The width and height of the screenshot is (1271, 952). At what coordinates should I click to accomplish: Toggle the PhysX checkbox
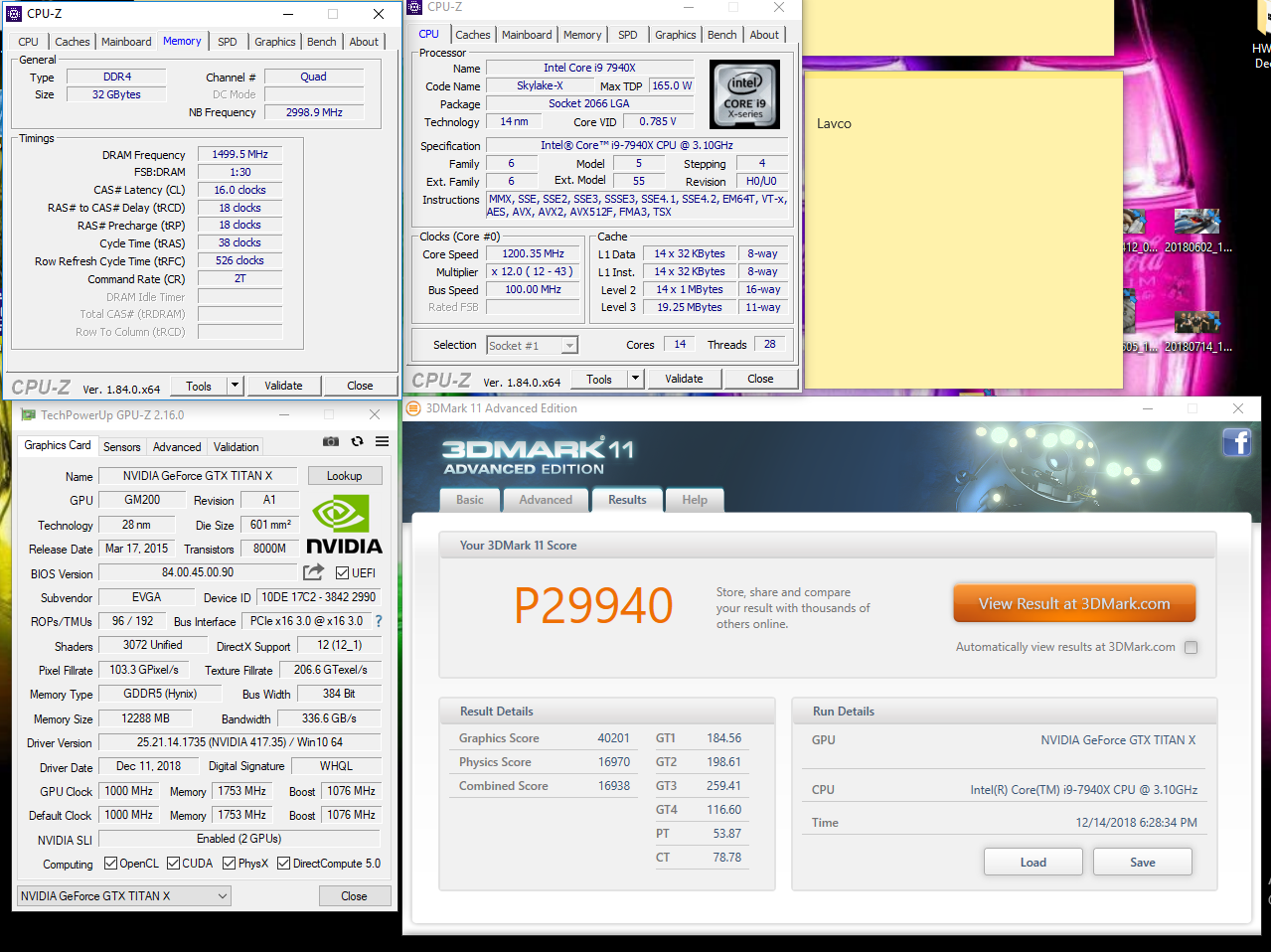[x=229, y=864]
